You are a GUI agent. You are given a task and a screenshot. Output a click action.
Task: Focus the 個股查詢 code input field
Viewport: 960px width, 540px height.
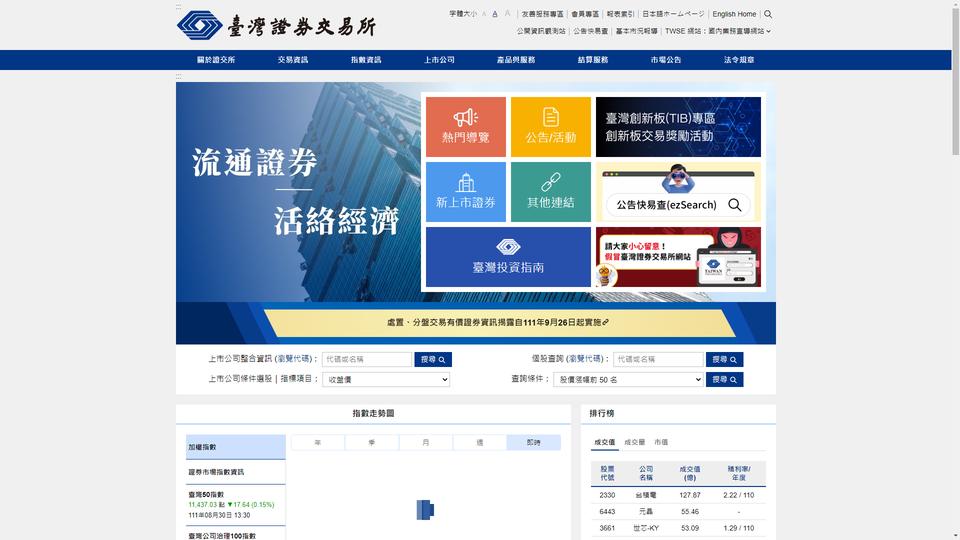(658, 359)
